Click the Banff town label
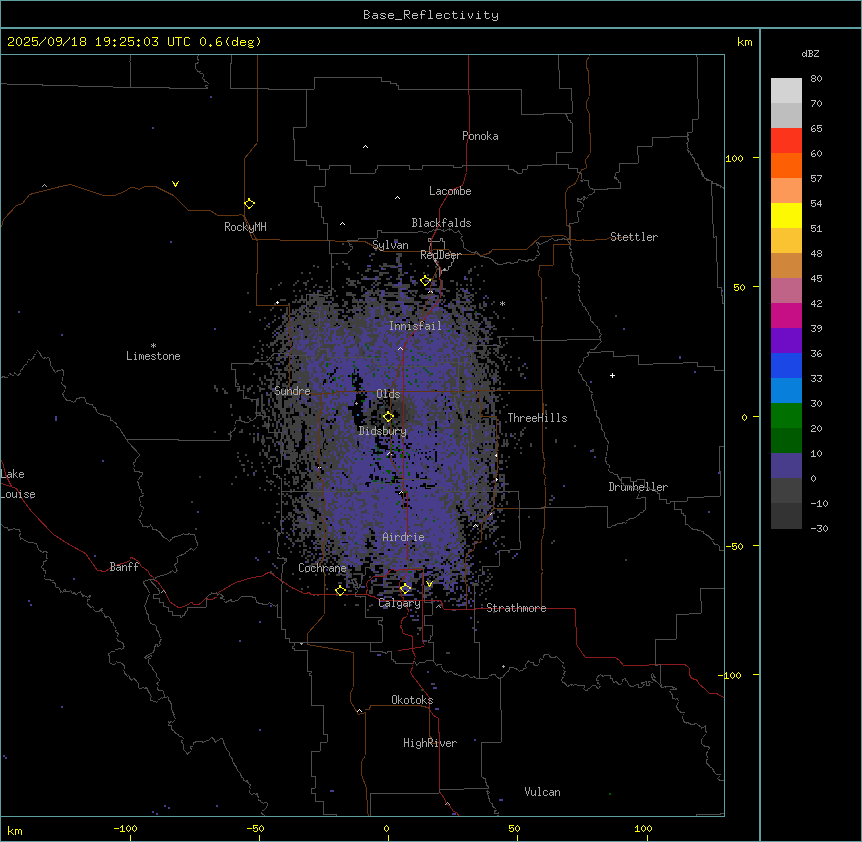862x842 pixels. [124, 567]
